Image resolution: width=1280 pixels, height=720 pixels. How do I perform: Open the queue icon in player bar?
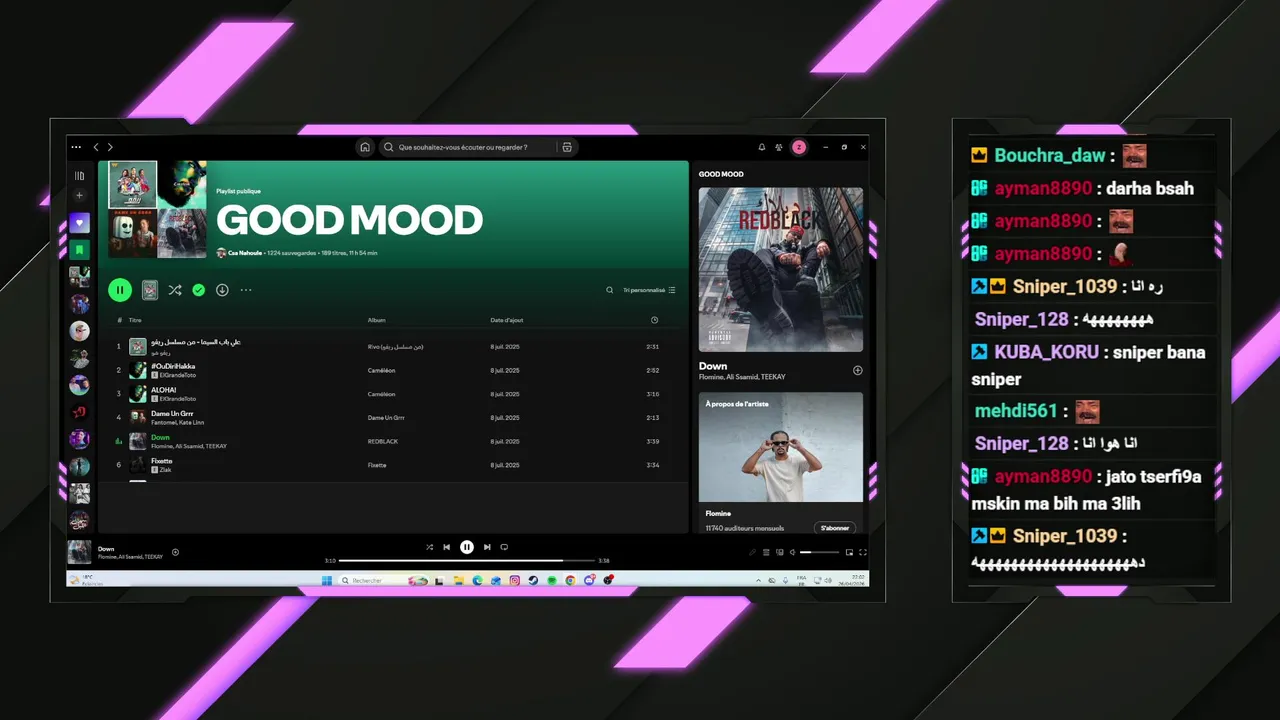(x=766, y=552)
